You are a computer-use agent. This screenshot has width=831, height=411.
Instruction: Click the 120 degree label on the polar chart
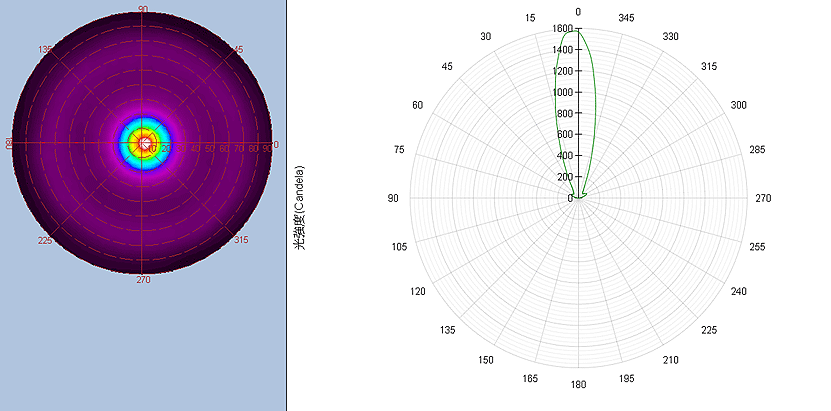point(417,291)
